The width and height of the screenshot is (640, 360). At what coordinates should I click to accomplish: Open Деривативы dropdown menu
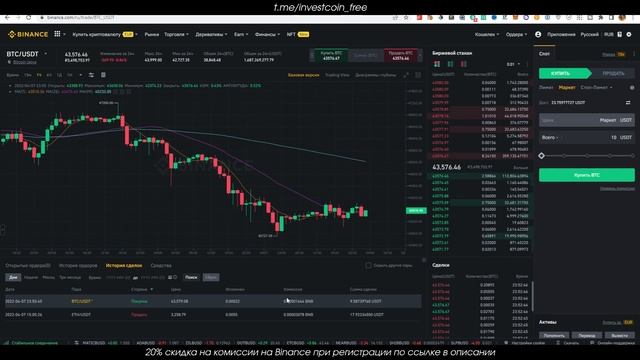pyautogui.click(x=211, y=34)
